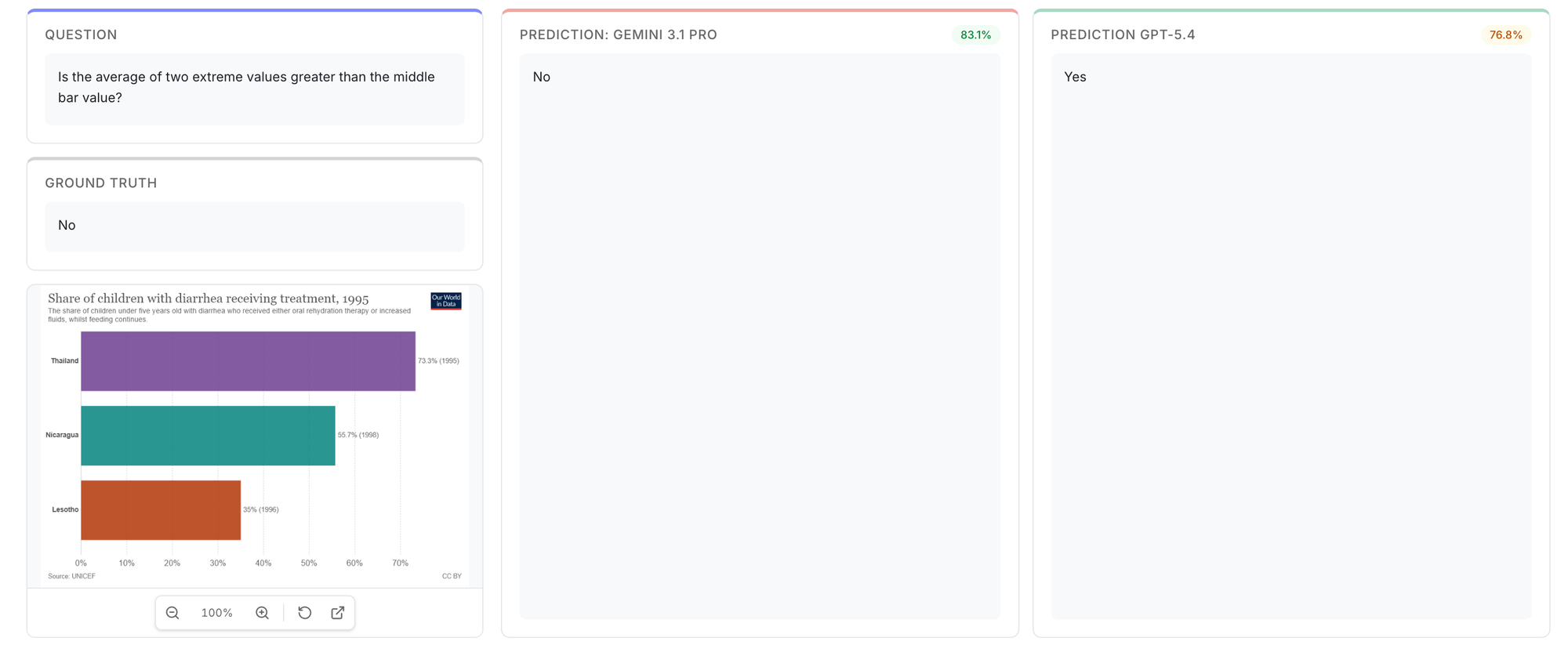Click the 76.8% score badge
Image resolution: width=1568 pixels, height=652 pixels.
tap(1505, 35)
